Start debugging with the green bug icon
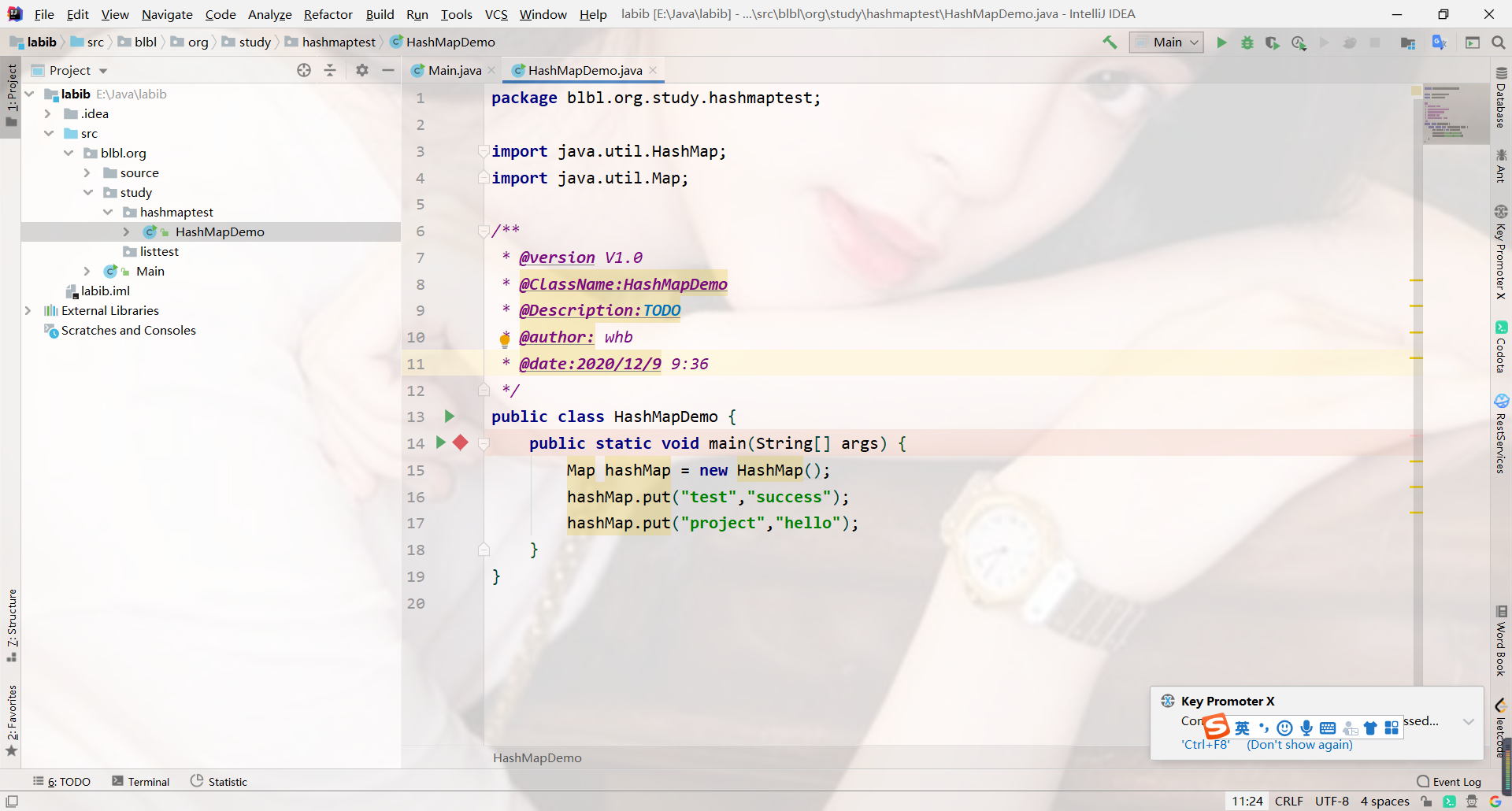Image resolution: width=1512 pixels, height=811 pixels. pos(1247,43)
